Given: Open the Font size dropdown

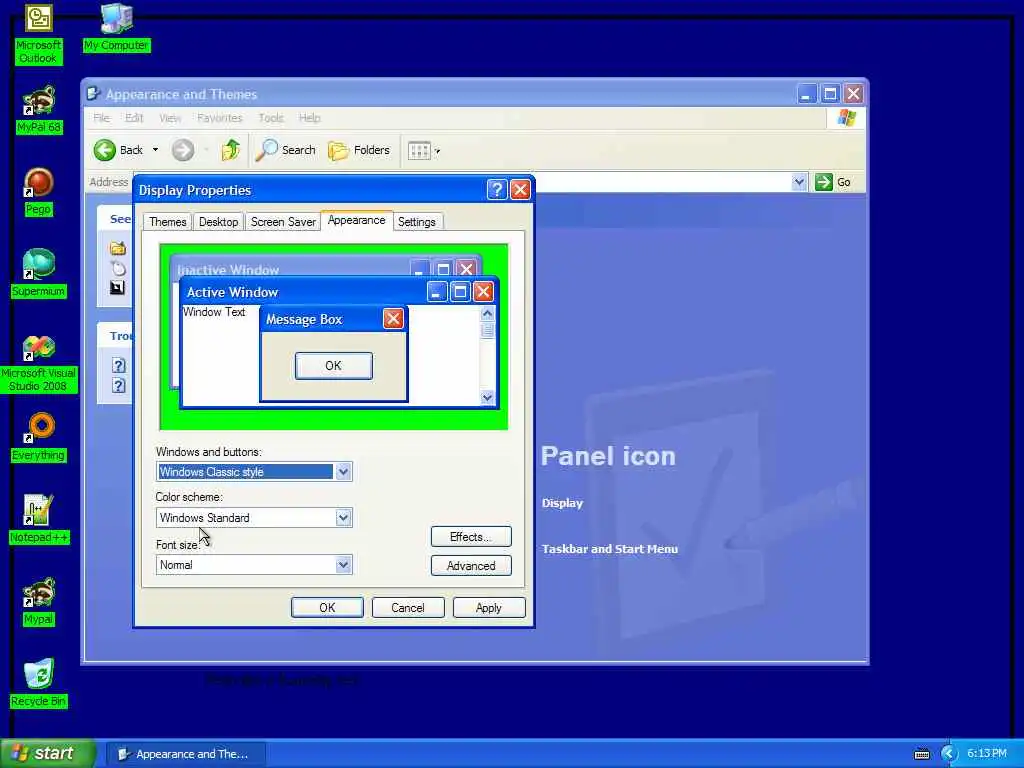Looking at the screenshot, I should [x=344, y=565].
